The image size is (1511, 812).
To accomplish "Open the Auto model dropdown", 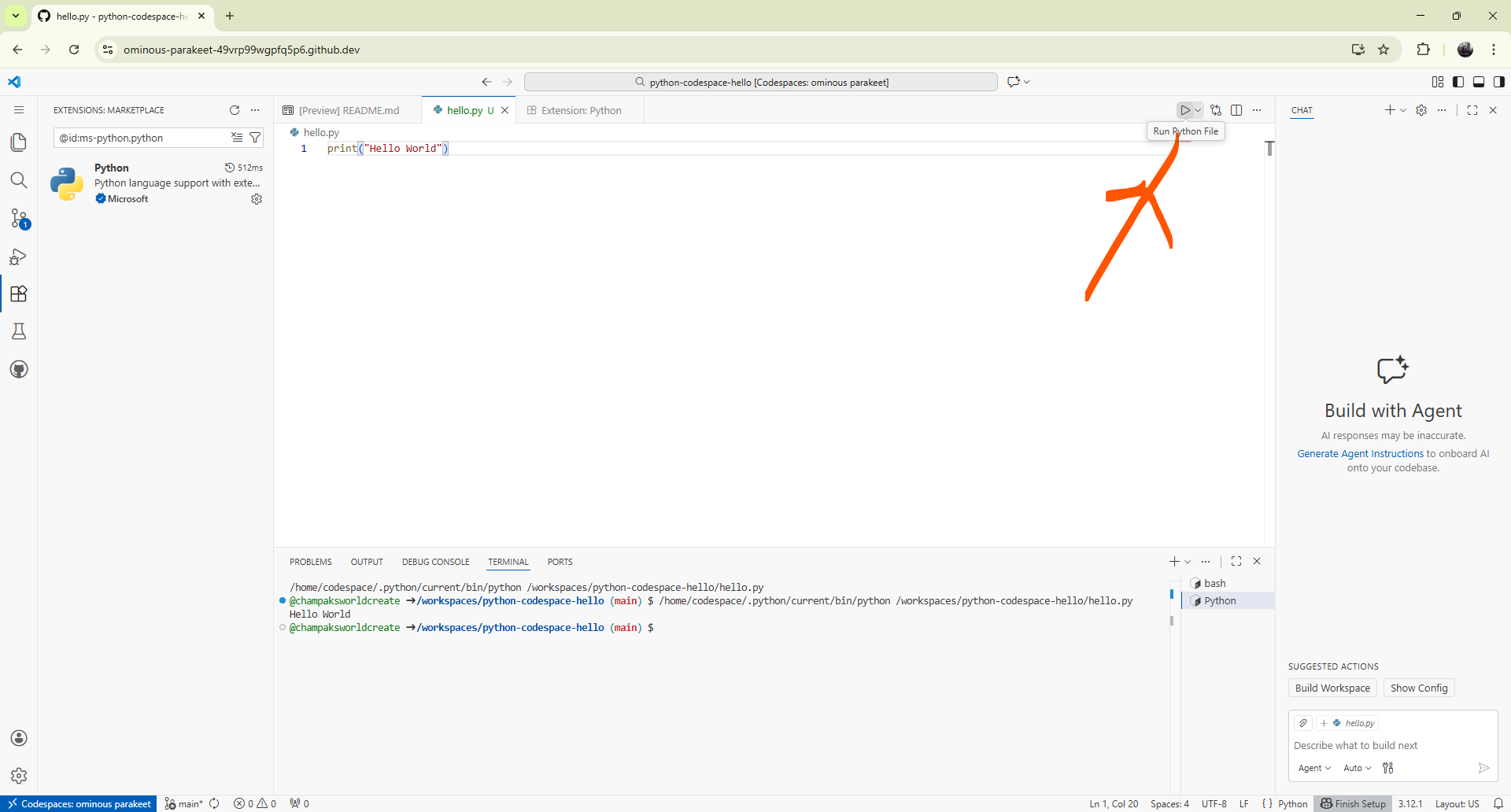I will click(1358, 768).
